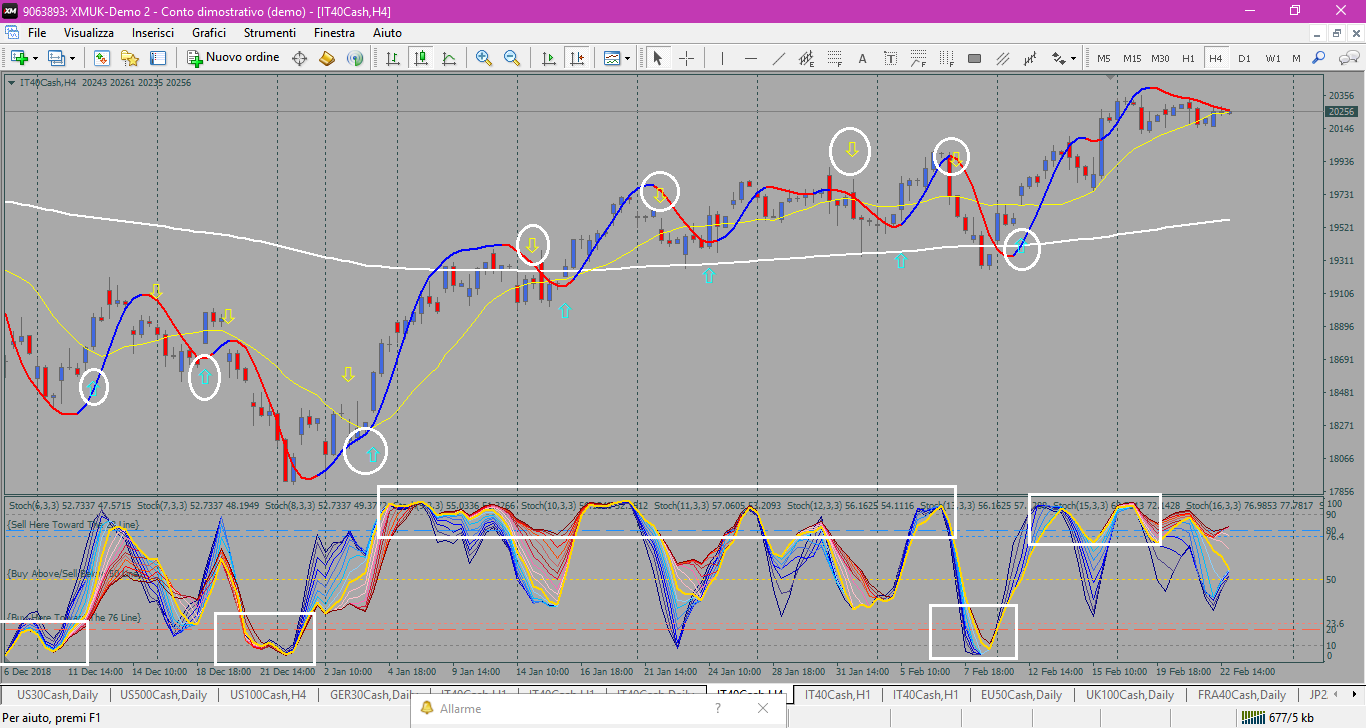Select the parallel lines channel tool
Screen dimensions: 1366x728
point(1002,58)
